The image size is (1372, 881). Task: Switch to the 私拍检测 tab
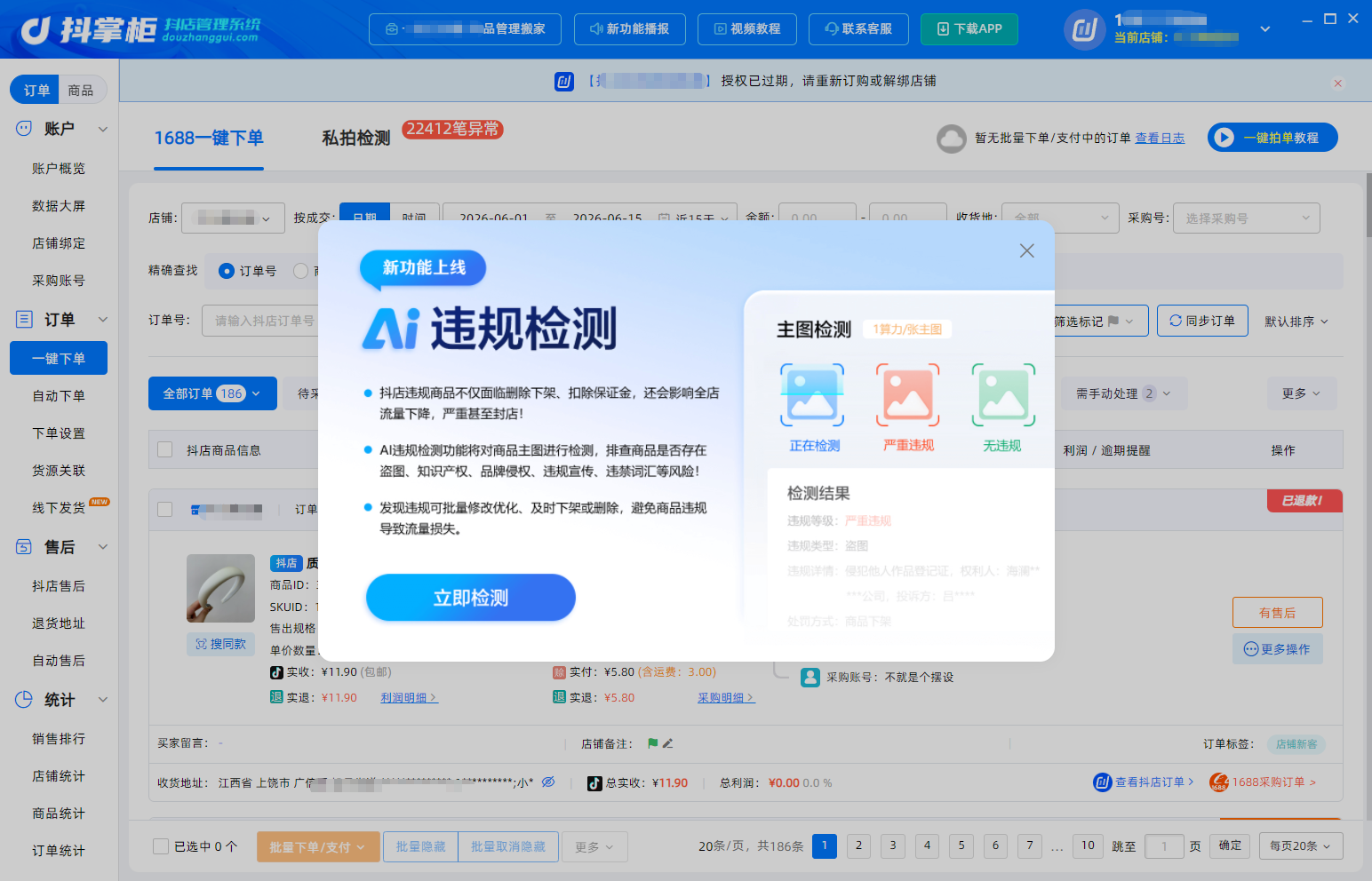(356, 139)
